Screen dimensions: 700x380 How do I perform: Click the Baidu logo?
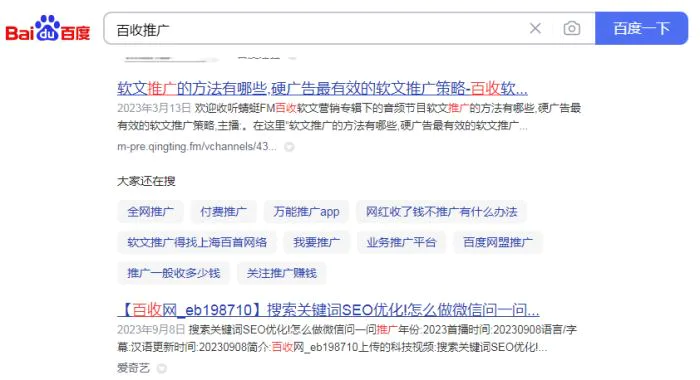[x=48, y=29]
